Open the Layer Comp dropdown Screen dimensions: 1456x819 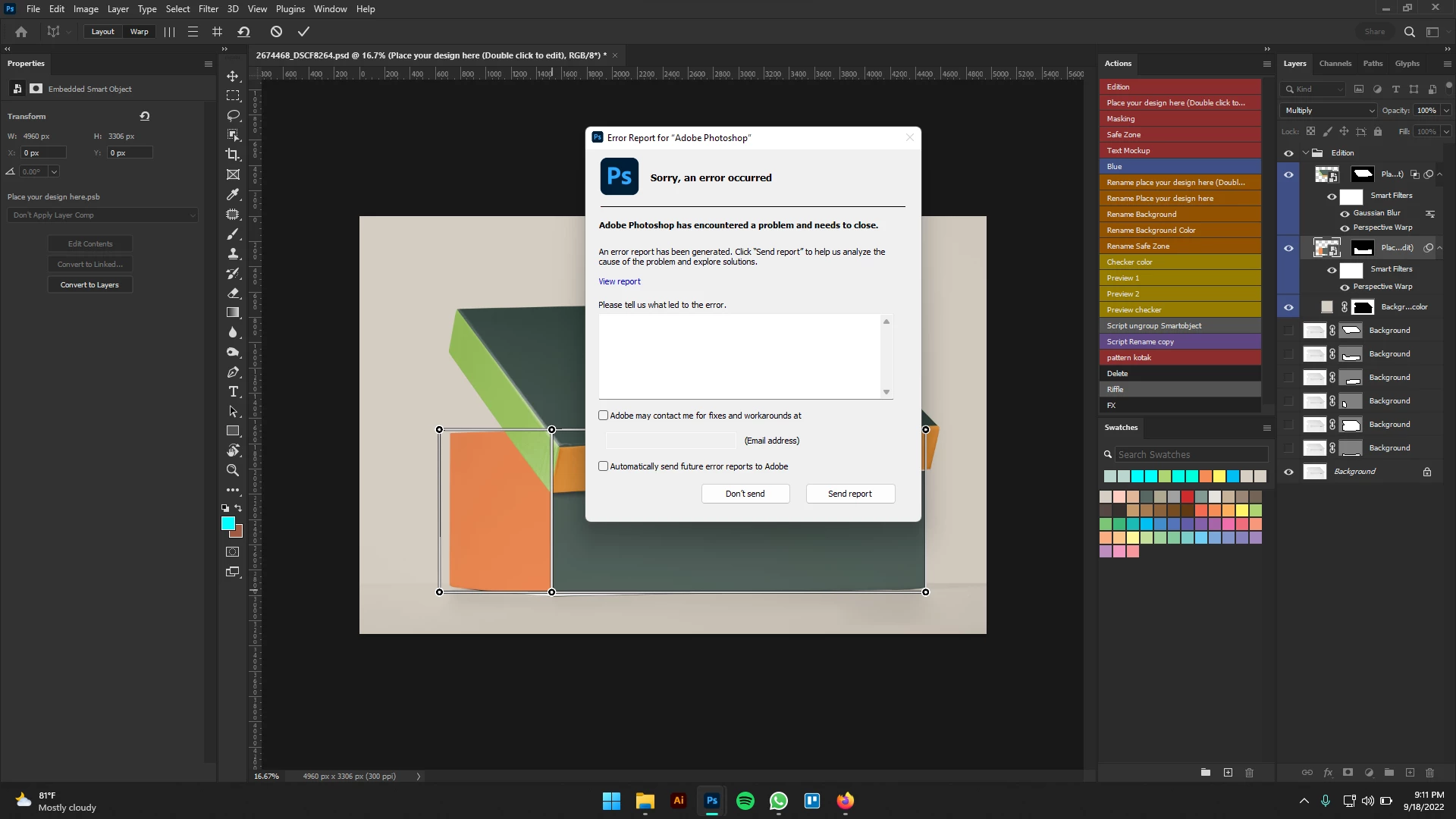click(x=102, y=215)
